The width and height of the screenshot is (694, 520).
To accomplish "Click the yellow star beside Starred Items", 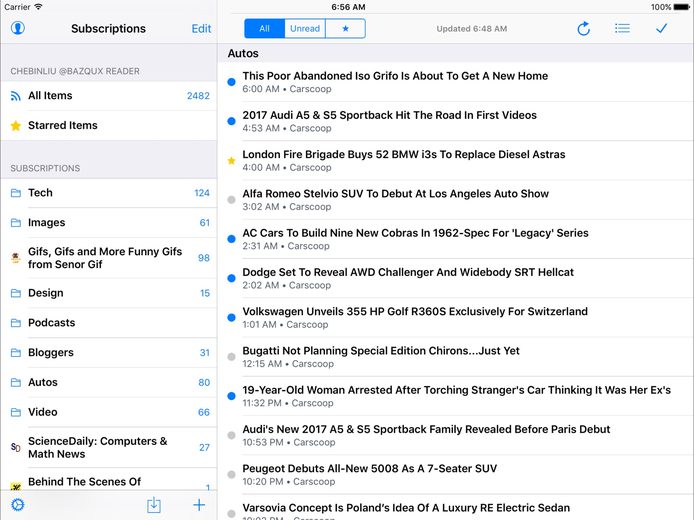I will [x=15, y=126].
